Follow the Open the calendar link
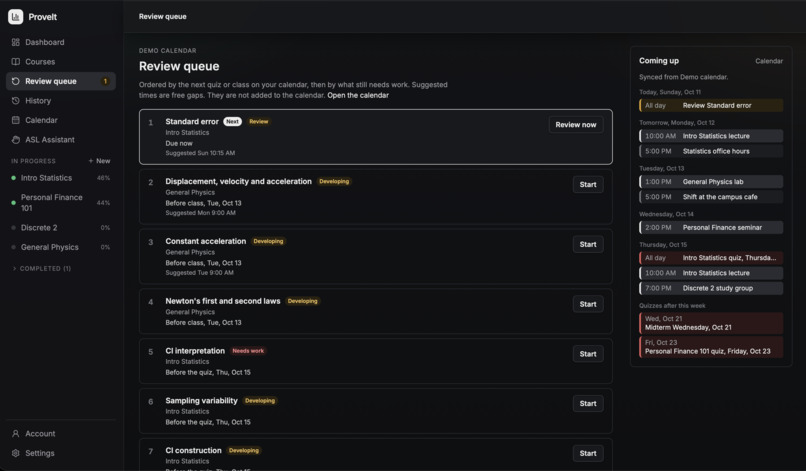 click(x=358, y=95)
